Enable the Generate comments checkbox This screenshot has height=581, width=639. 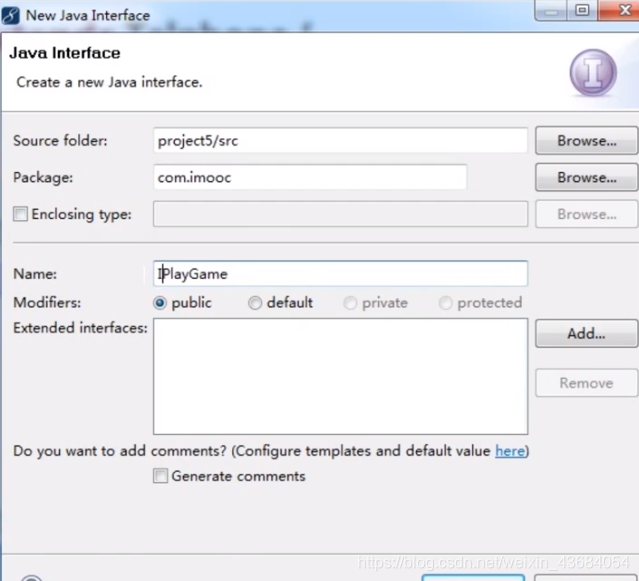pyautogui.click(x=160, y=476)
